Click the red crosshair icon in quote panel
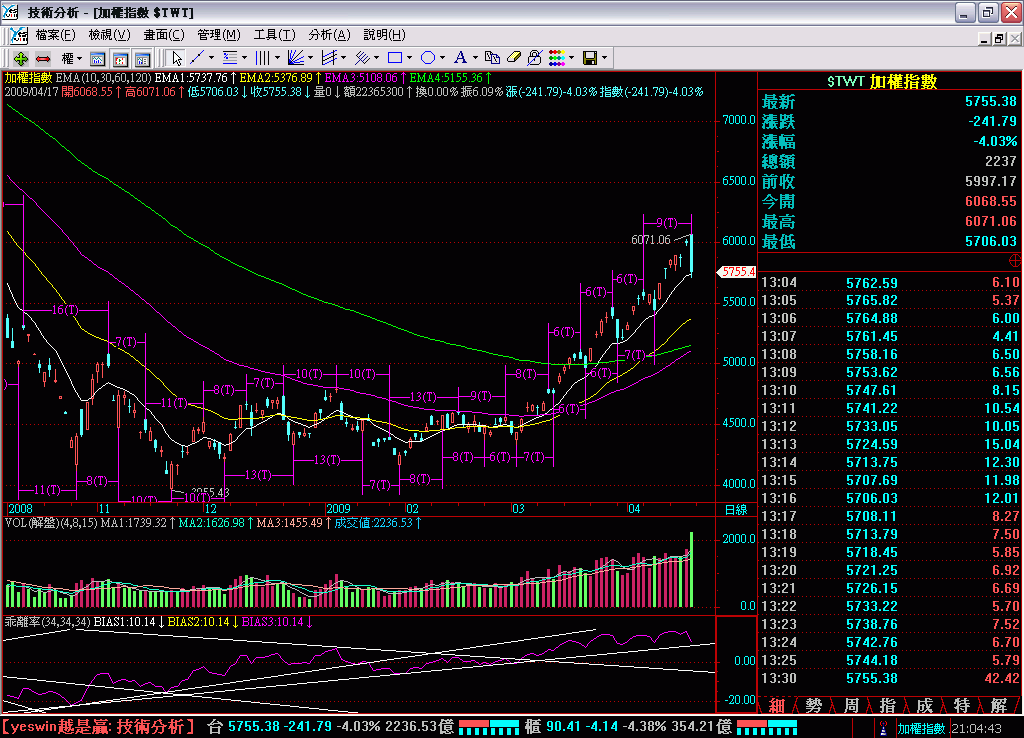Viewport: 1024px width, 738px height. pos(1015,261)
